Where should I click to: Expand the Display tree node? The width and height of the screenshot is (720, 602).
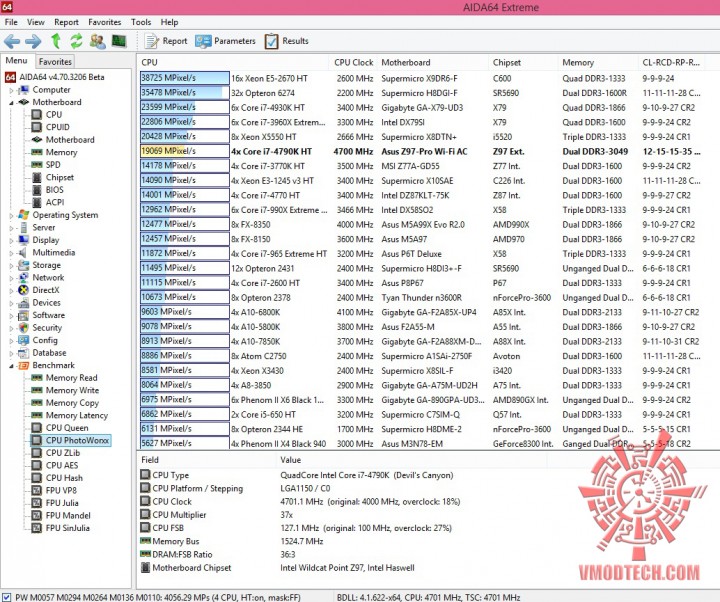(11, 240)
